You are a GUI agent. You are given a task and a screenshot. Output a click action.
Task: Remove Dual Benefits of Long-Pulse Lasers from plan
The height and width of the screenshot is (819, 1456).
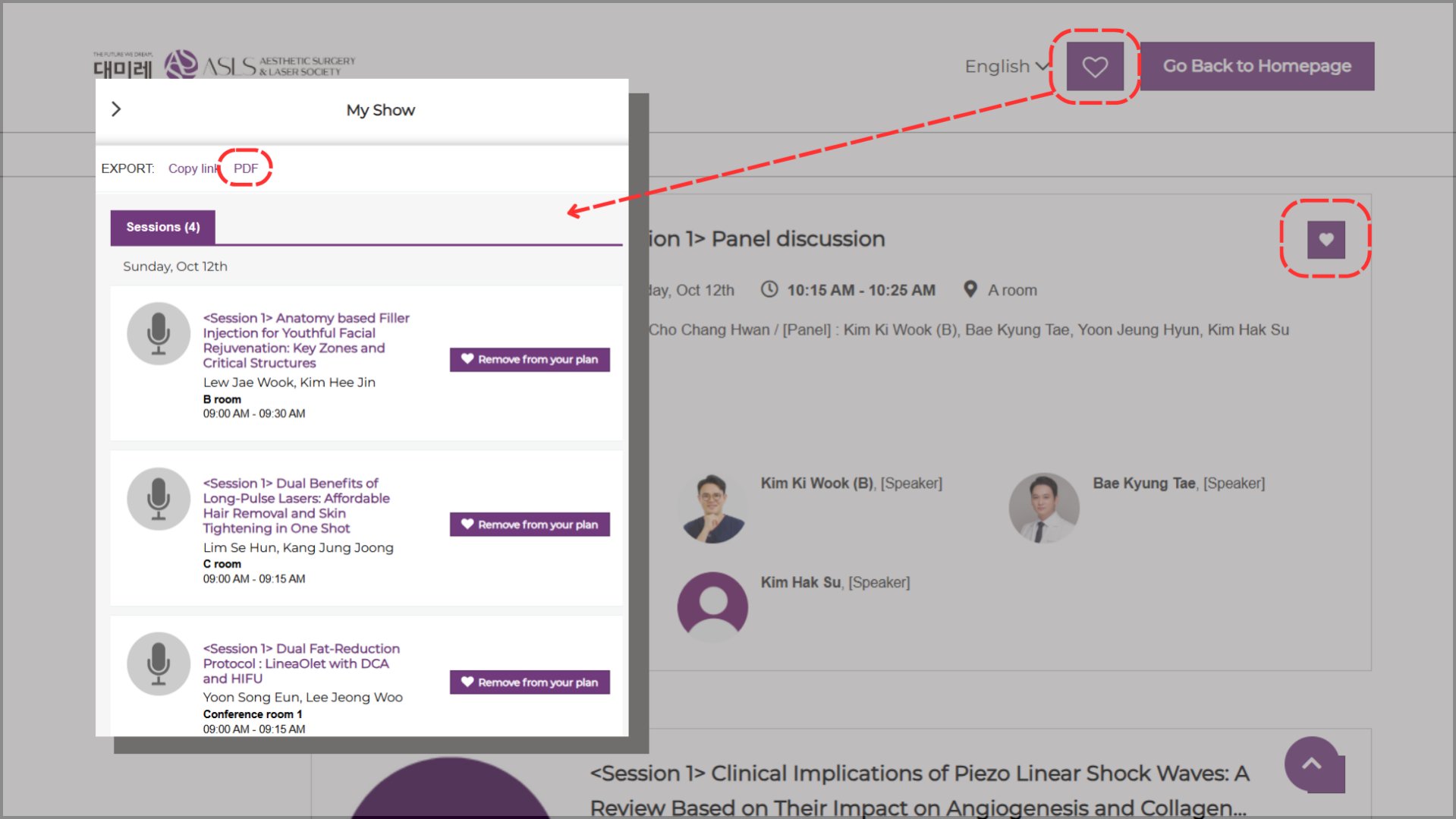click(x=530, y=524)
